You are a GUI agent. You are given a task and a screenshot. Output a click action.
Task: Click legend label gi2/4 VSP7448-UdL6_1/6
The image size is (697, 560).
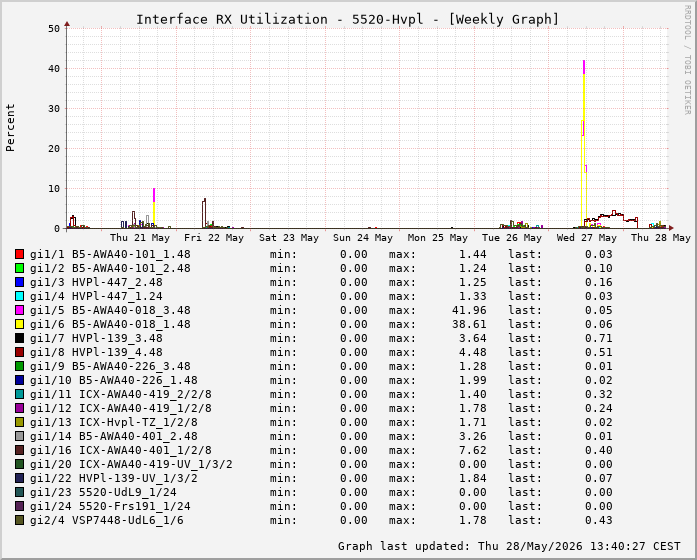pos(107,520)
